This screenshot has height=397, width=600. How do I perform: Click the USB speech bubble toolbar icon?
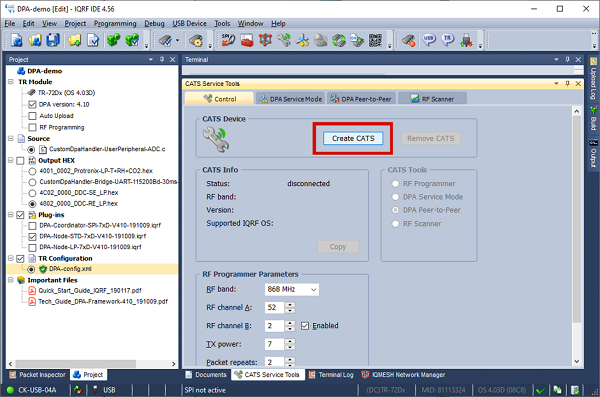pos(429,39)
